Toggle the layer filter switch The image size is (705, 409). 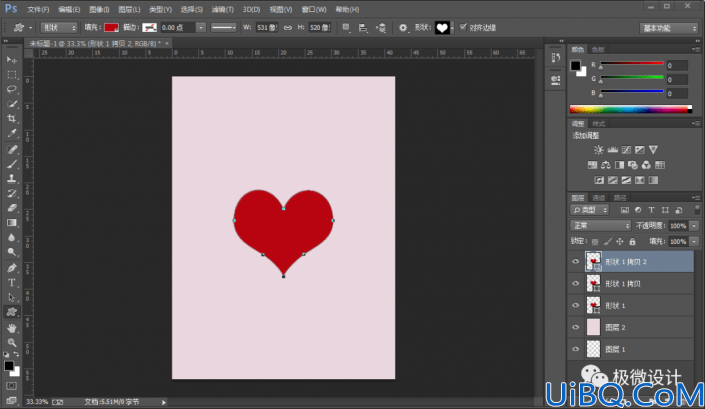click(697, 210)
